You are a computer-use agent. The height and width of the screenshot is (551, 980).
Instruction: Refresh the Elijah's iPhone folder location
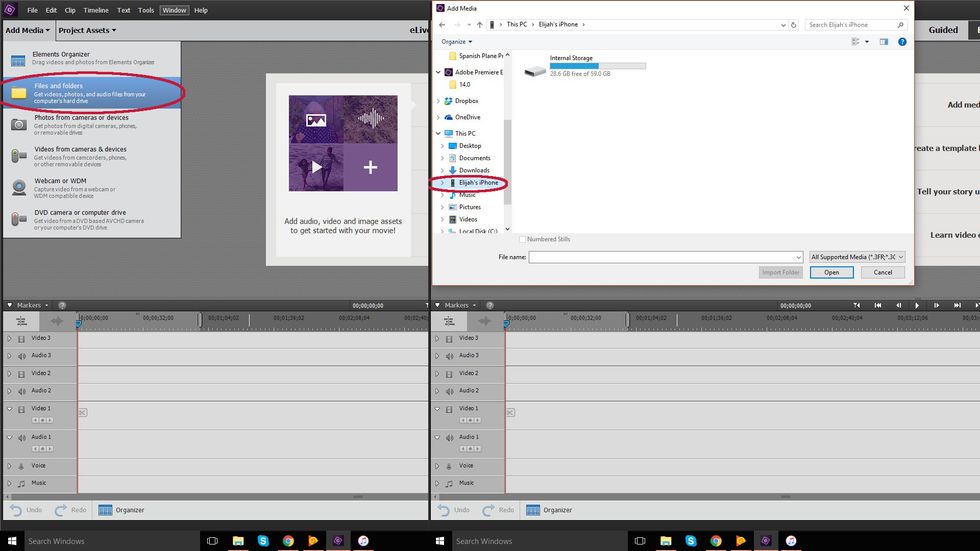click(795, 24)
